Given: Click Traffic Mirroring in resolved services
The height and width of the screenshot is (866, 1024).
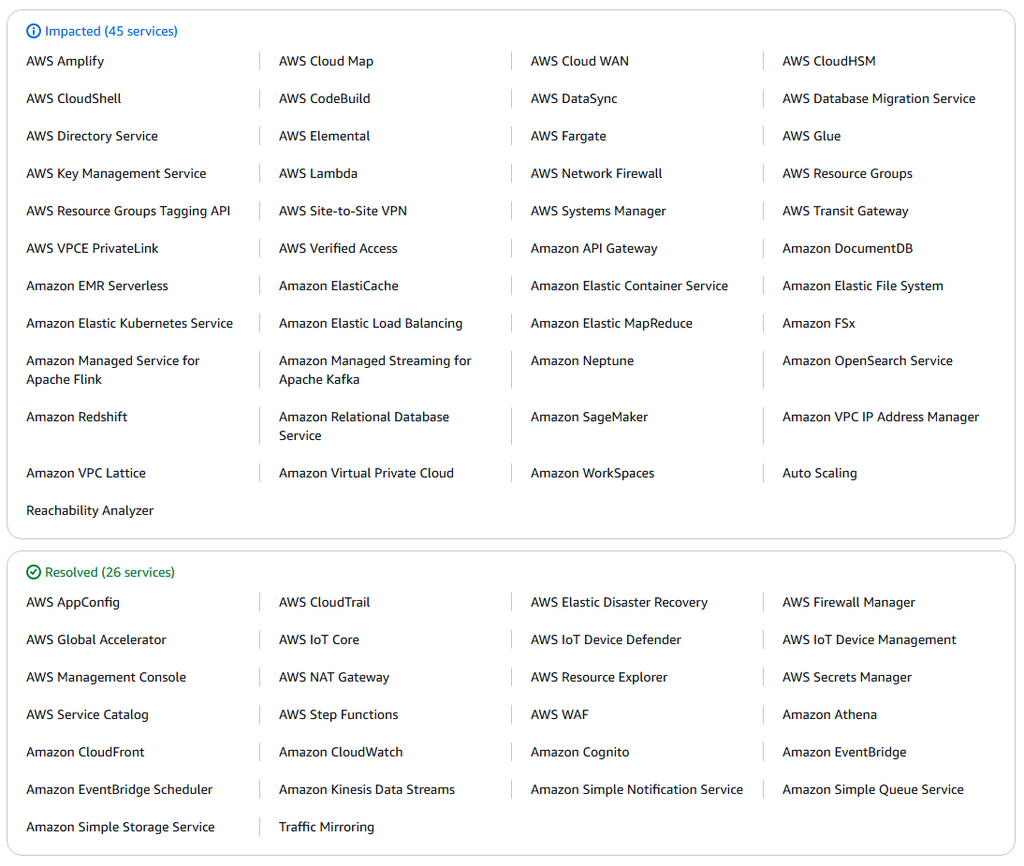Looking at the screenshot, I should coord(326,828).
